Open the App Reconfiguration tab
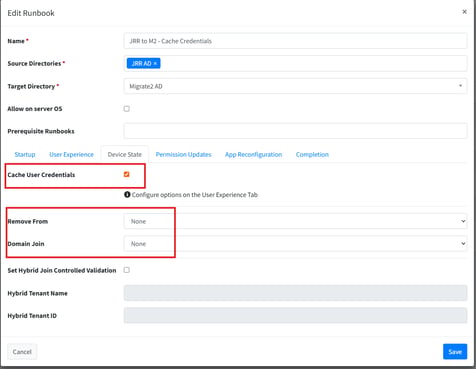This screenshot has width=476, height=369. (253, 154)
